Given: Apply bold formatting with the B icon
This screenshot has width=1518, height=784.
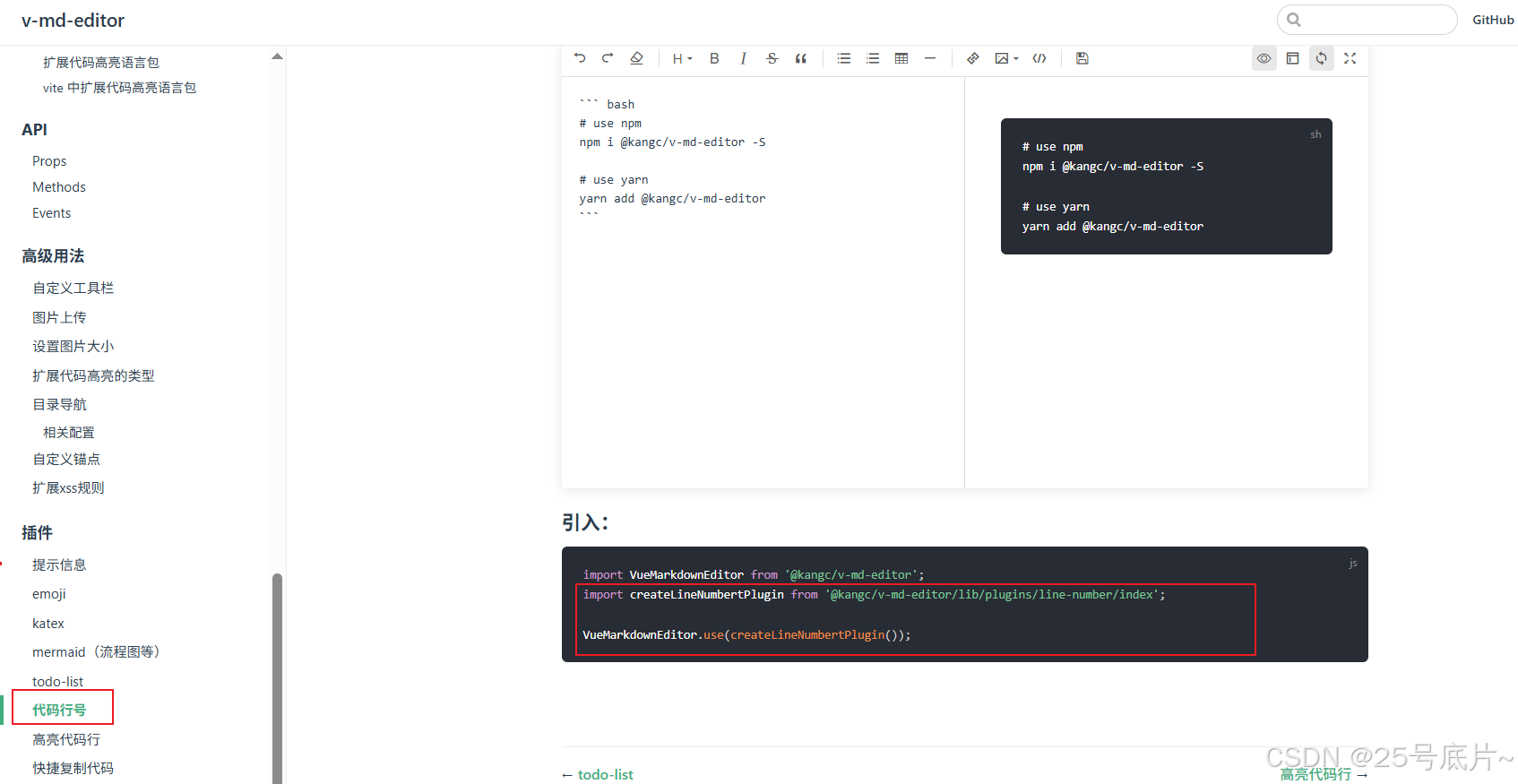Looking at the screenshot, I should click(x=714, y=58).
